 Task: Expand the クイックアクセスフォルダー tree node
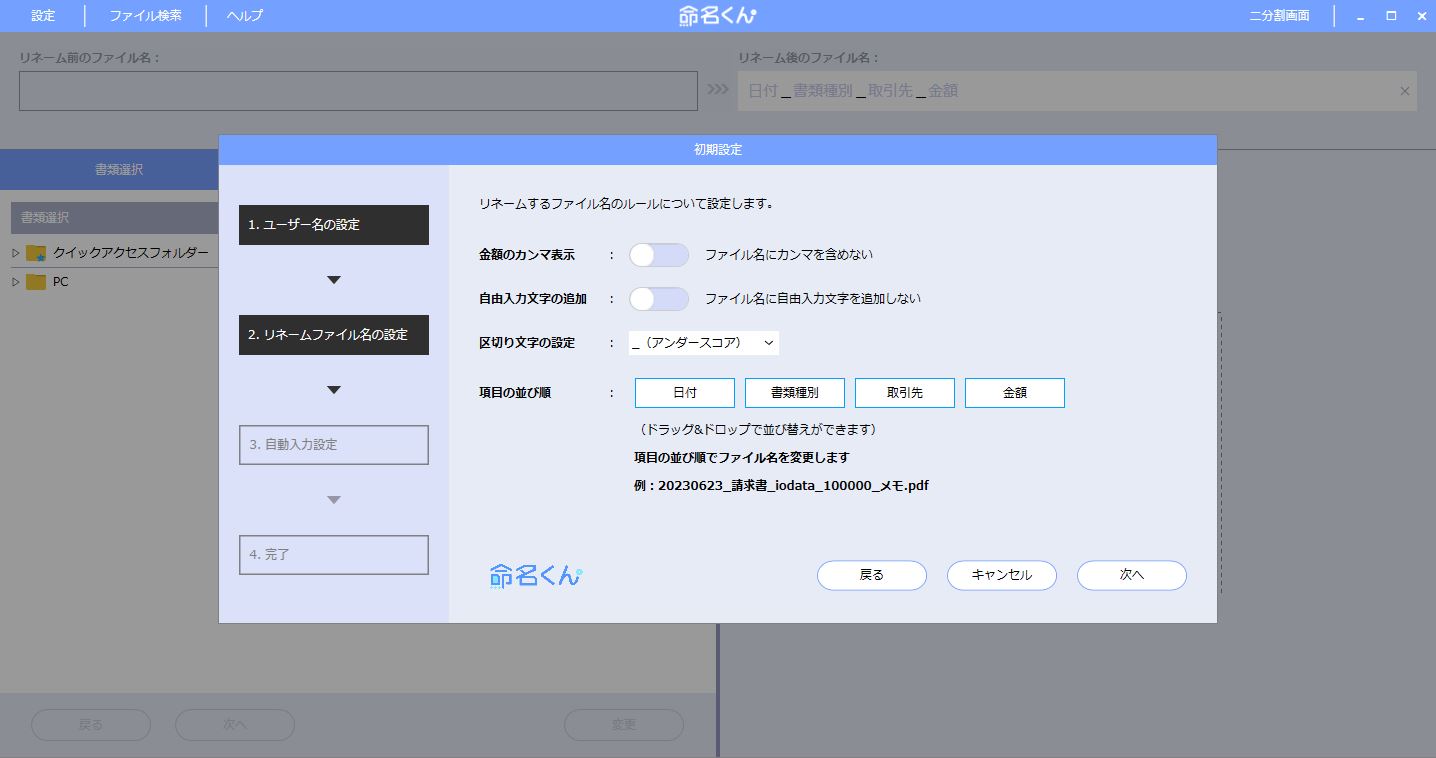point(14,253)
